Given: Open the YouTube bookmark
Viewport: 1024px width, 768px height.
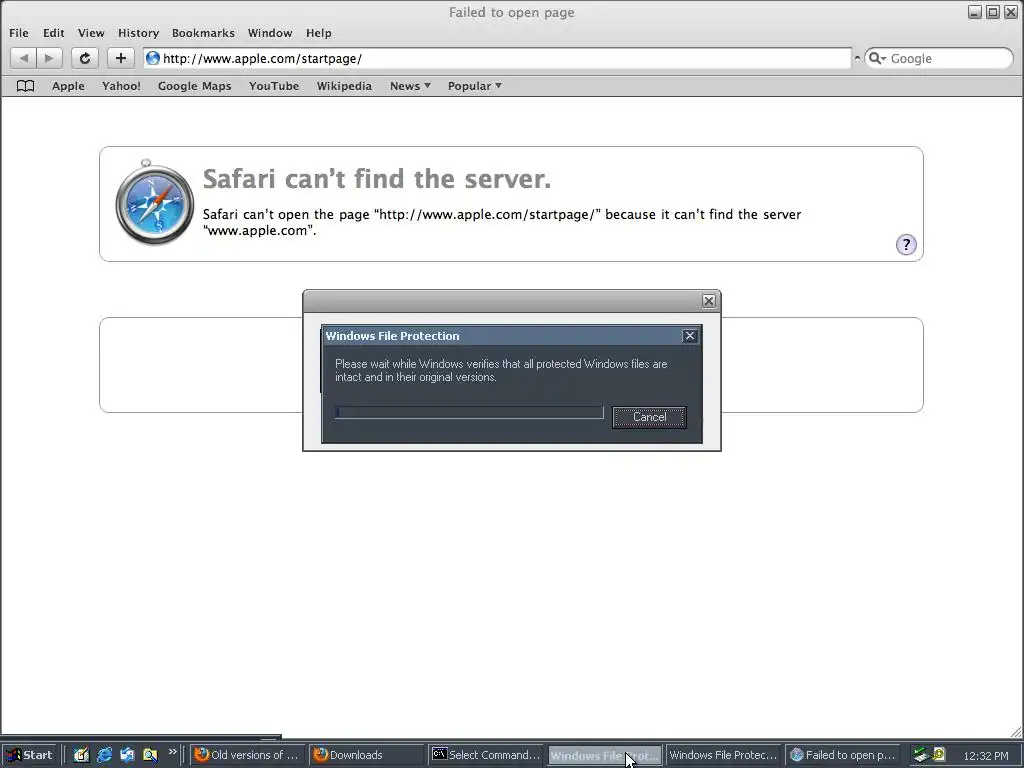Looking at the screenshot, I should pyautogui.click(x=274, y=86).
